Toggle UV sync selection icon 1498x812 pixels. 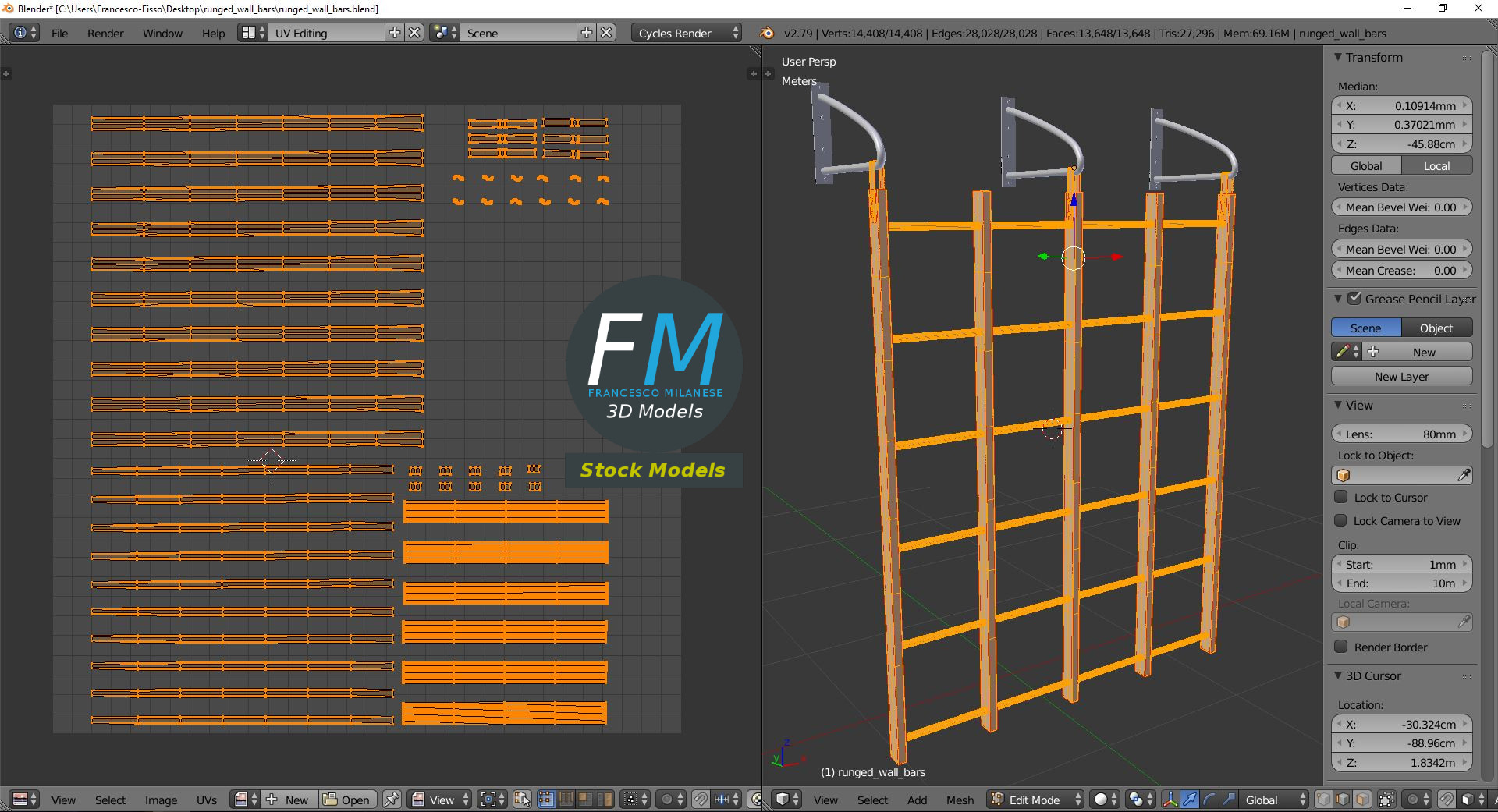522,800
